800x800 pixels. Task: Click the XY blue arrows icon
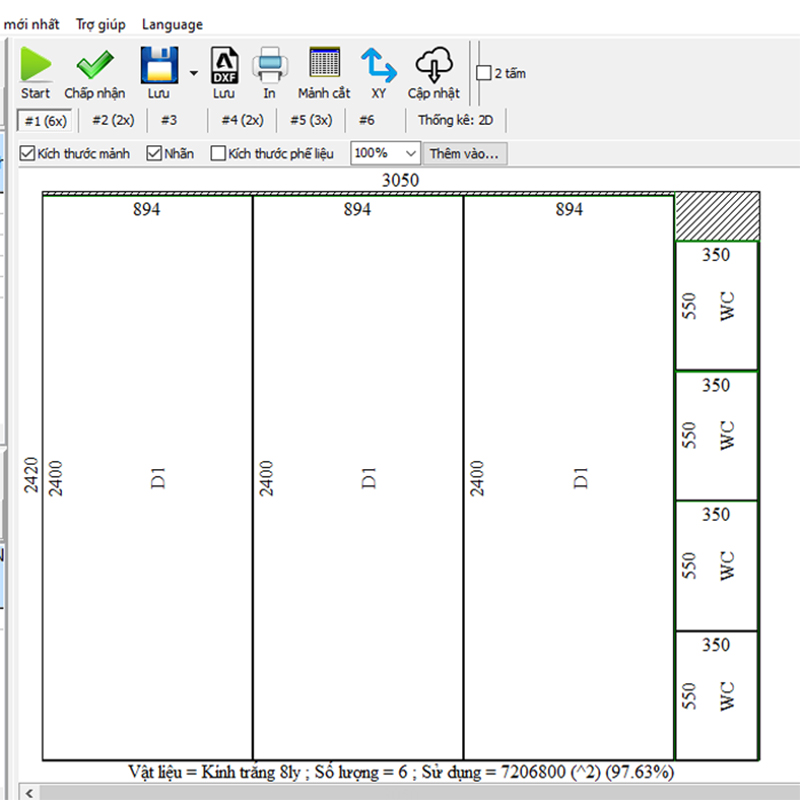coord(378,66)
